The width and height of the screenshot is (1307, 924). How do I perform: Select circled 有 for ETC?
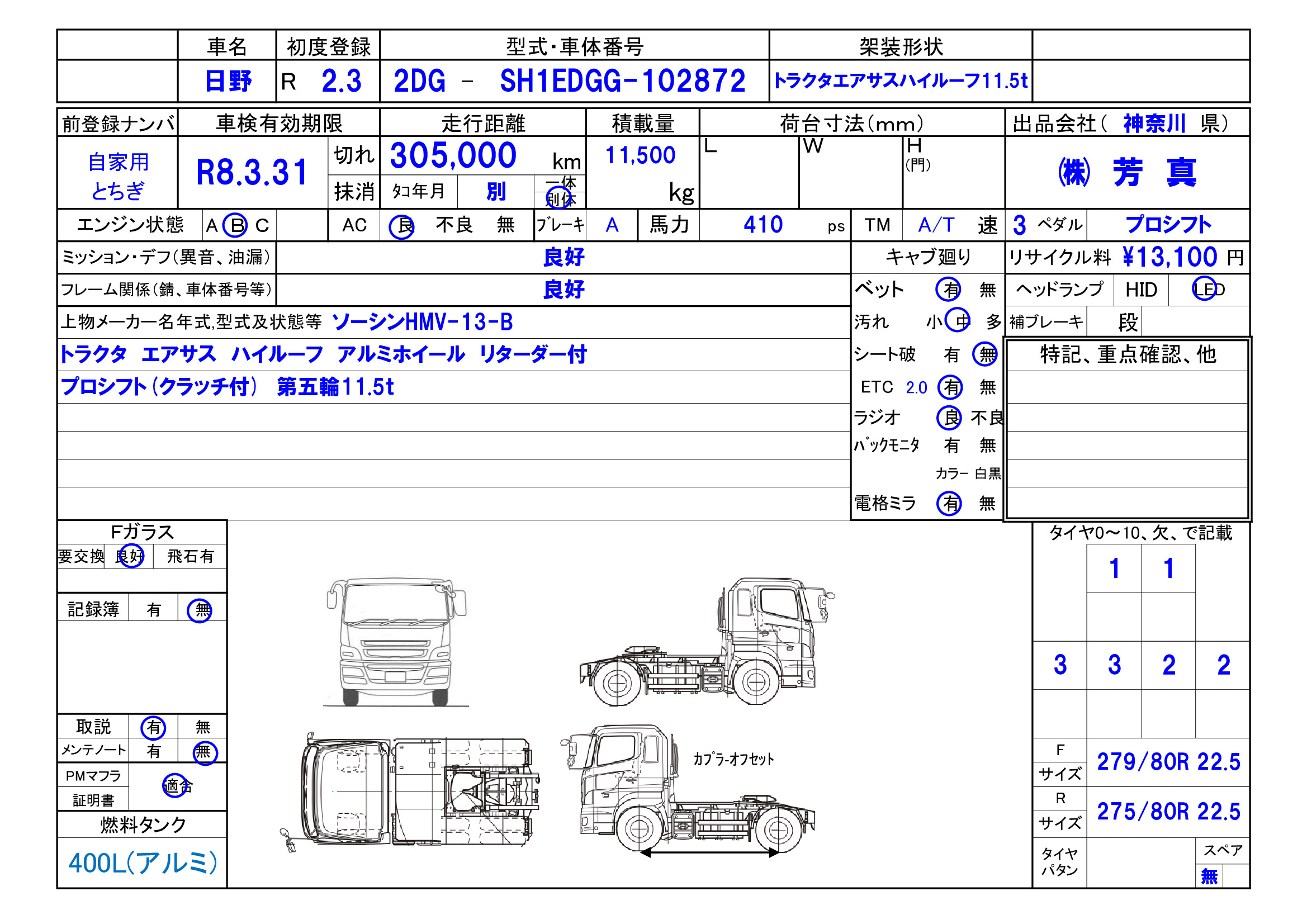(950, 387)
